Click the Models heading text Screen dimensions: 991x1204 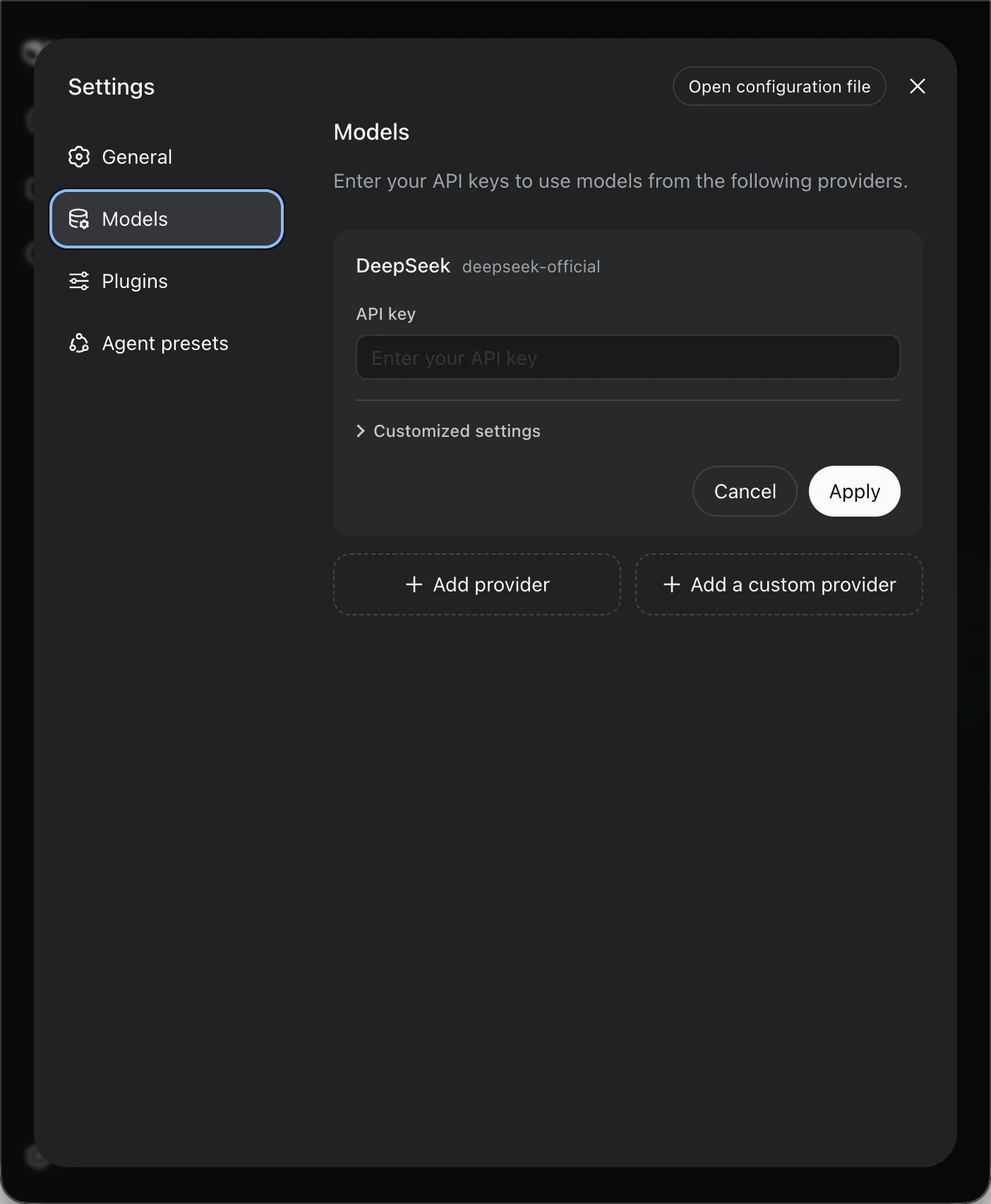371,132
